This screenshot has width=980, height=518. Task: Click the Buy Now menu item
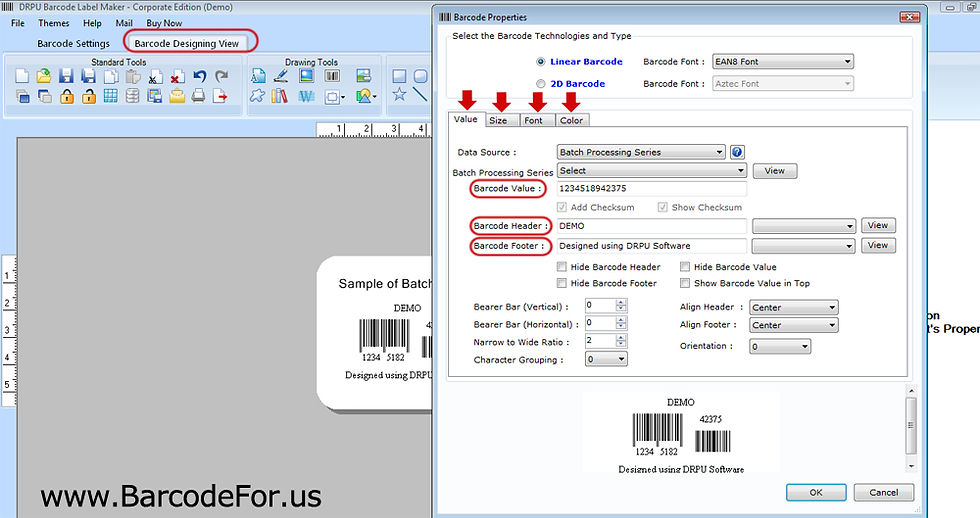coord(164,23)
